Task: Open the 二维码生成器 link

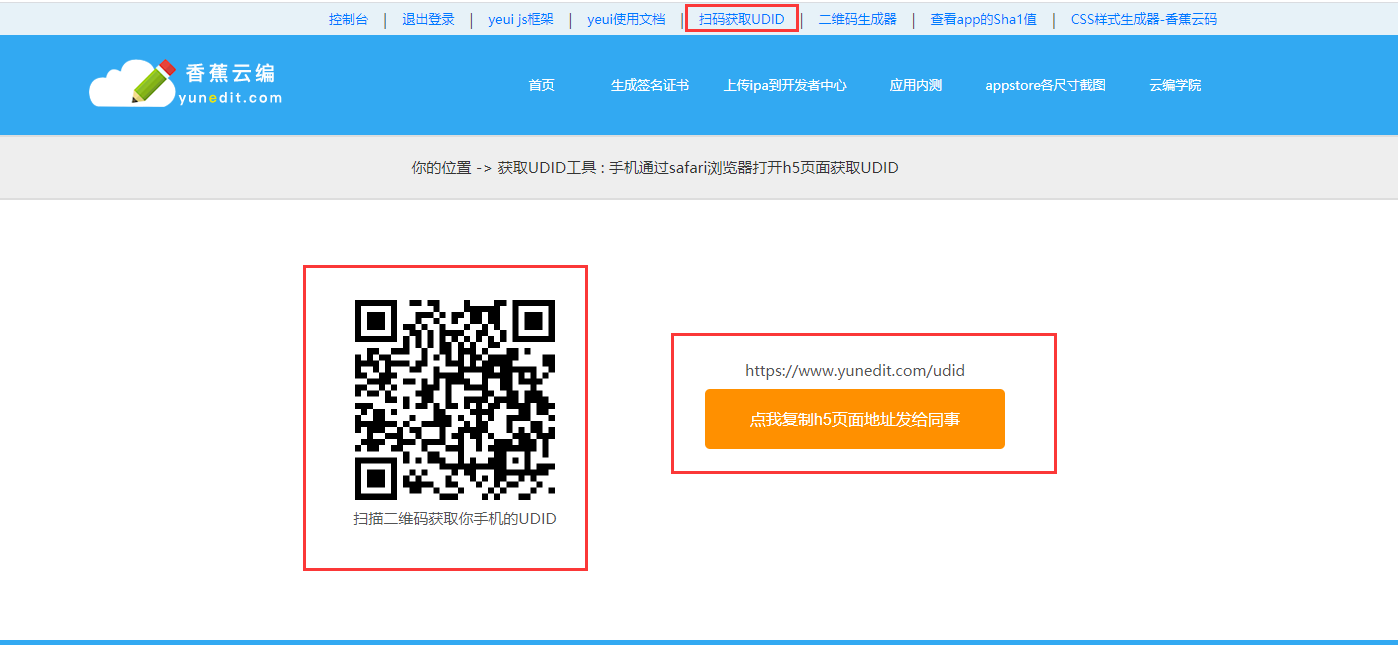Action: click(x=857, y=19)
